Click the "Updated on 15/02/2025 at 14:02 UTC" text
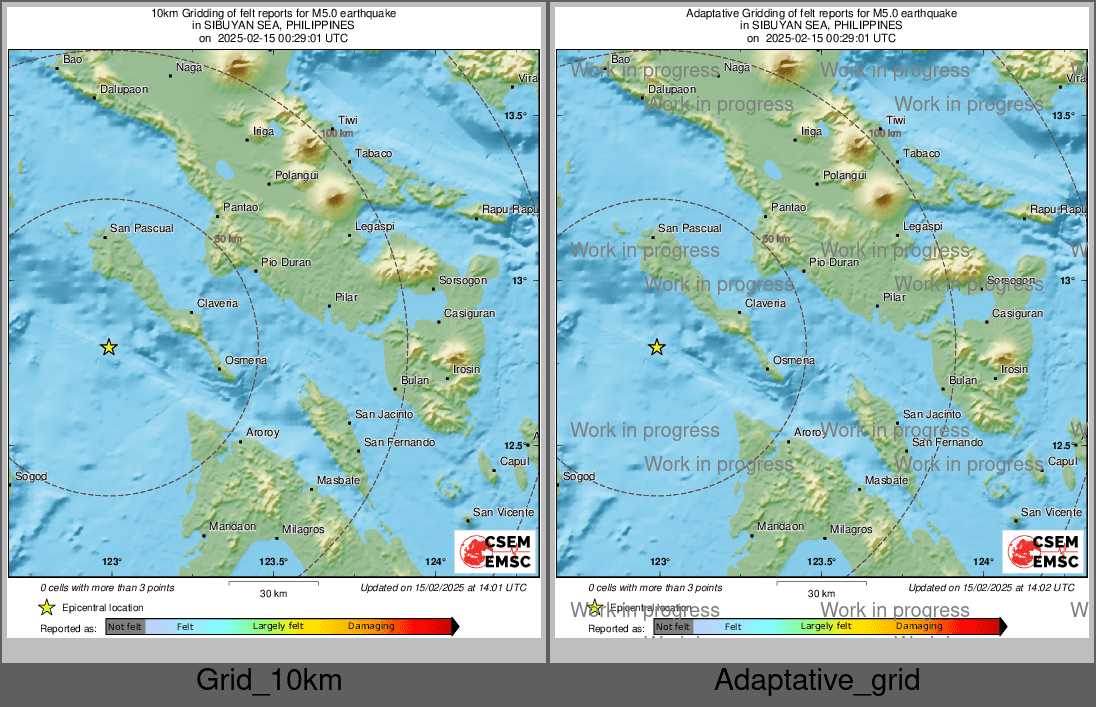1096x707 pixels. (991, 588)
